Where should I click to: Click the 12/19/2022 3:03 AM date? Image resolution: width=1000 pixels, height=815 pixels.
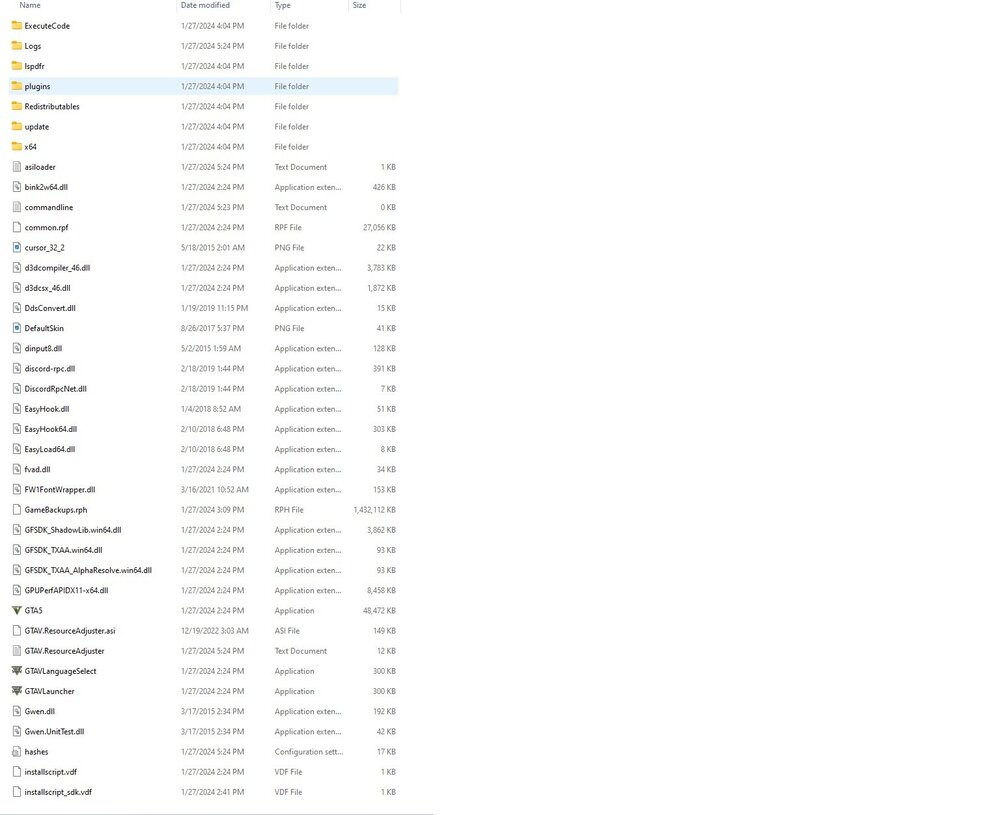(215, 631)
